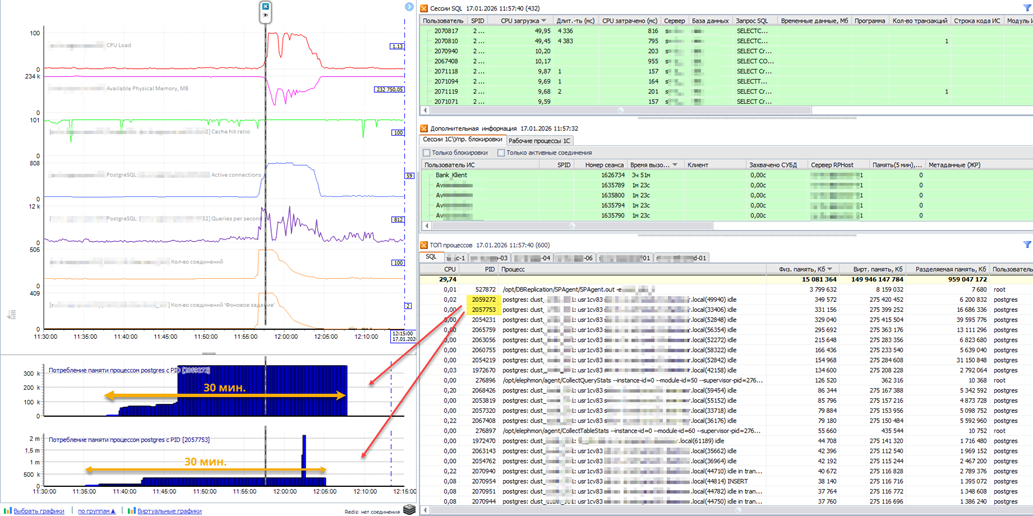
Task: Click the по группам link
Action: 96,510
